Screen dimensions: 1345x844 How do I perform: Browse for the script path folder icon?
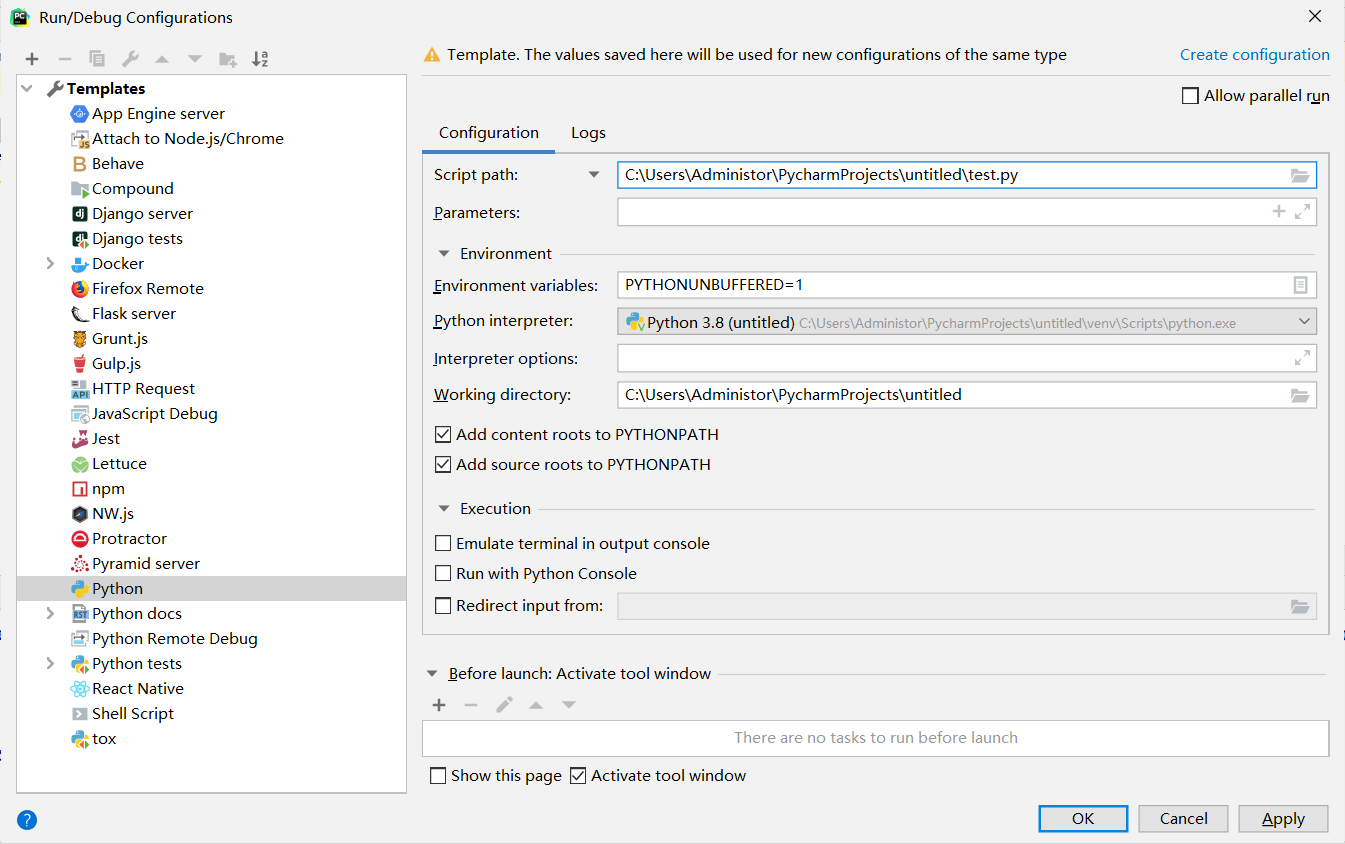[x=1299, y=175]
